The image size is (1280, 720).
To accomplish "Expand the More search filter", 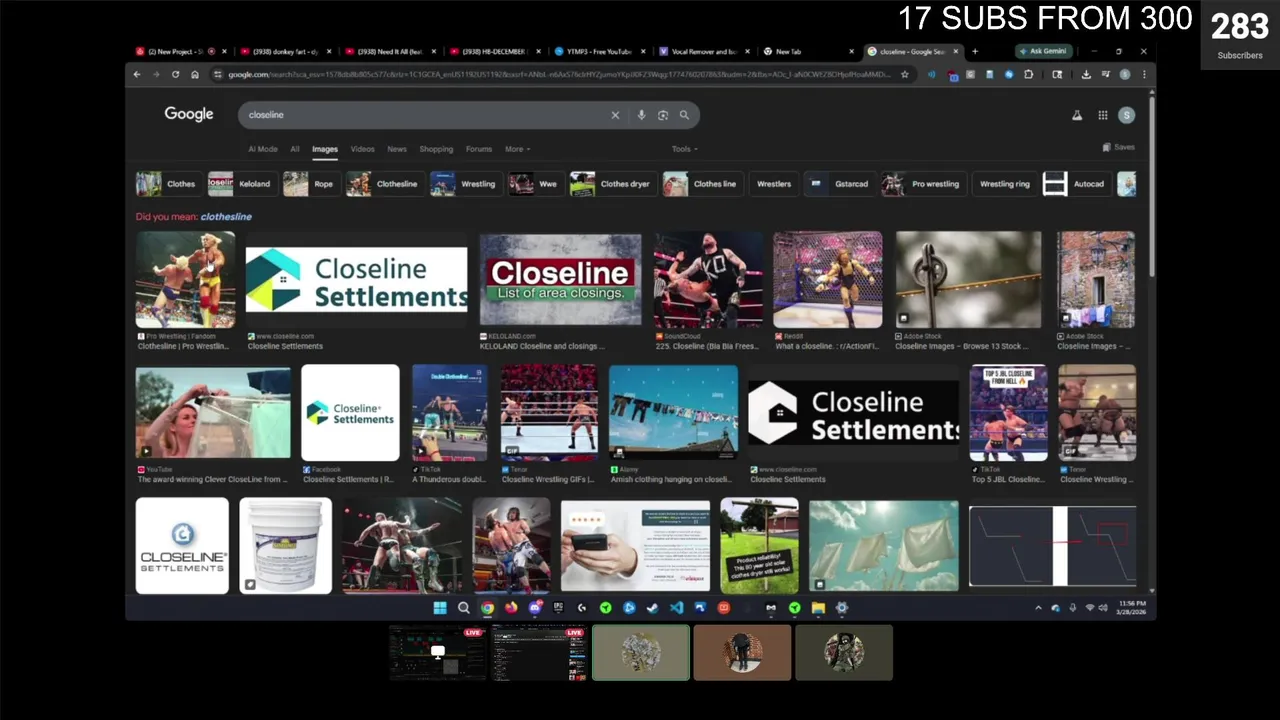I will click(x=517, y=149).
